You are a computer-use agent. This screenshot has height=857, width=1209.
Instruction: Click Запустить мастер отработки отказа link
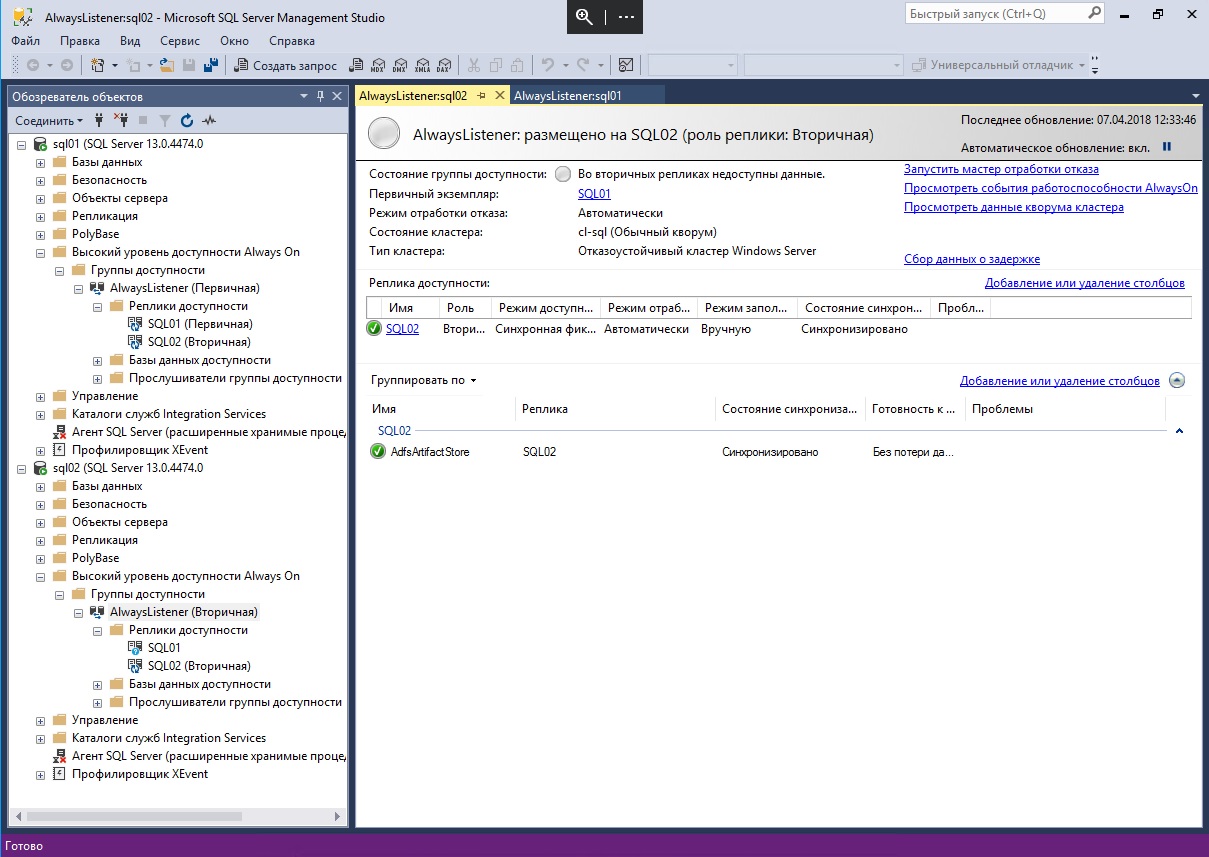click(x=1001, y=169)
